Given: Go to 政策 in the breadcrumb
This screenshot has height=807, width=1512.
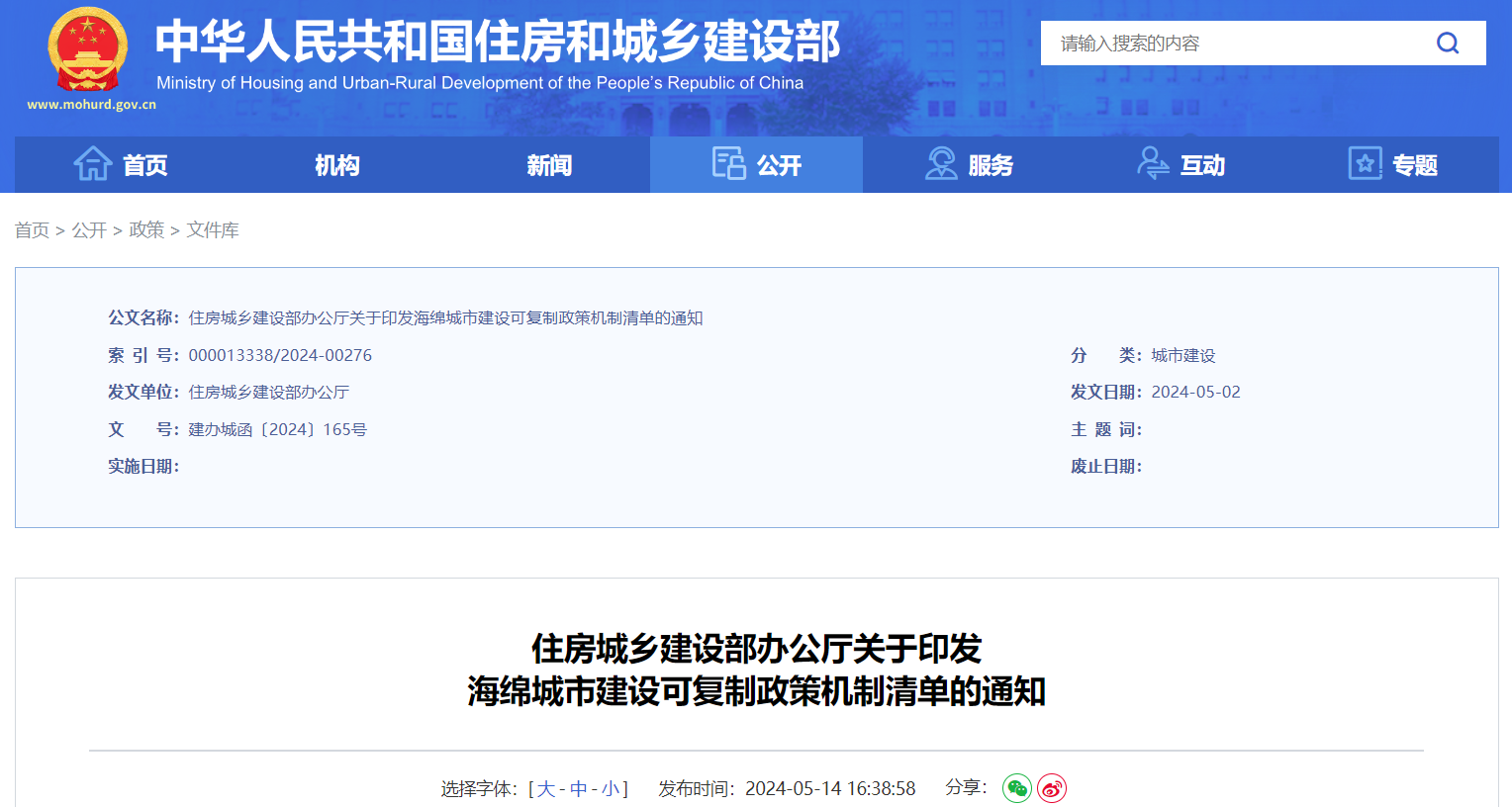Looking at the screenshot, I should 146,230.
